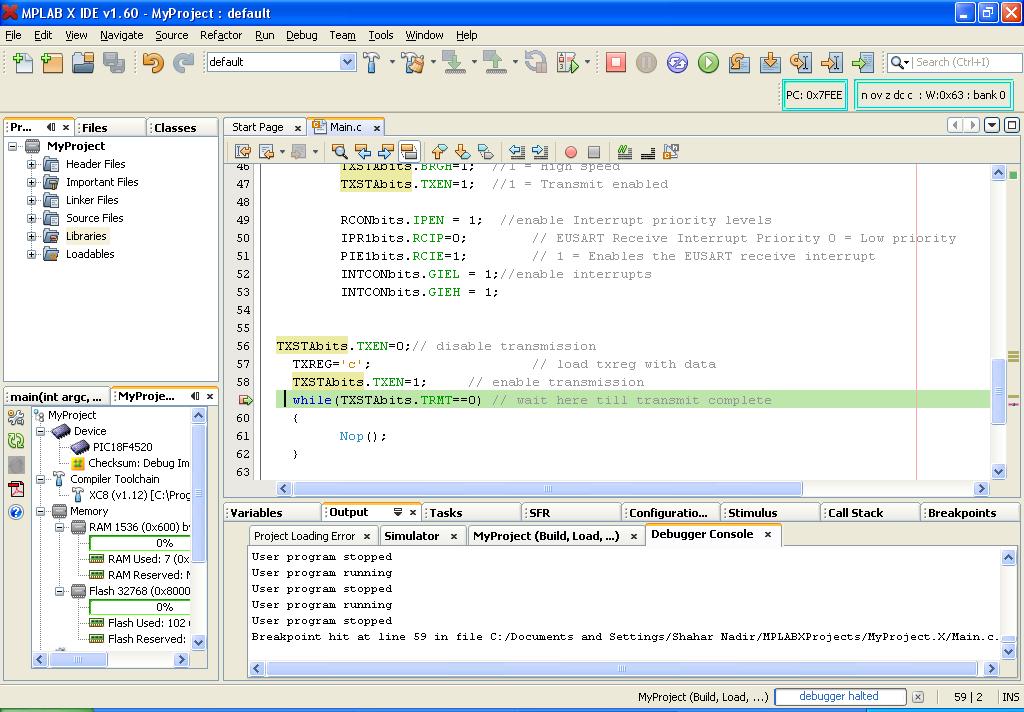Start macro recording with red circle icon
This screenshot has height=712, width=1024.
click(571, 152)
